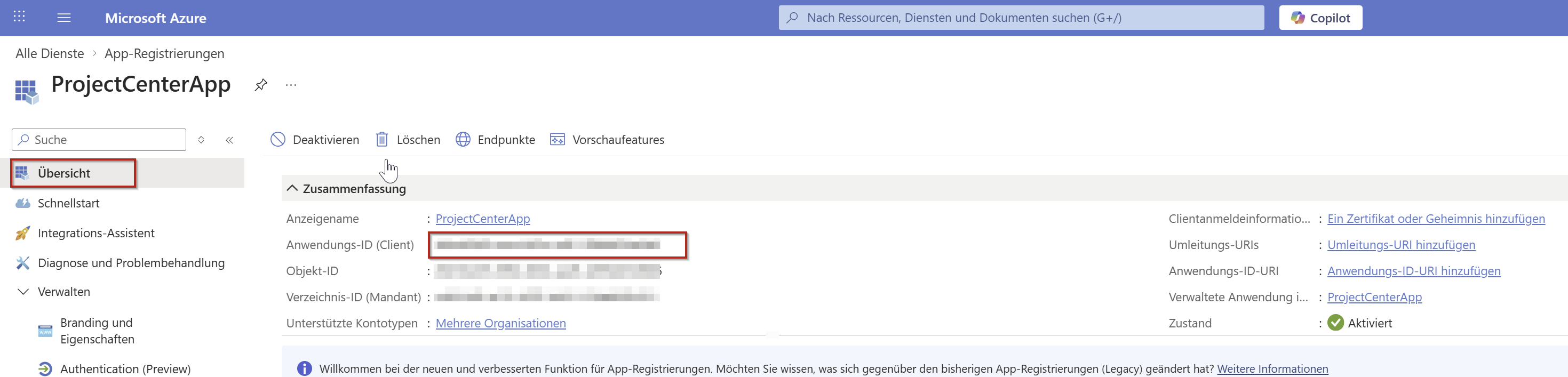Click the Anwendungs-ID (Client) label
The height and width of the screenshot is (377, 1568).
[x=350, y=244]
